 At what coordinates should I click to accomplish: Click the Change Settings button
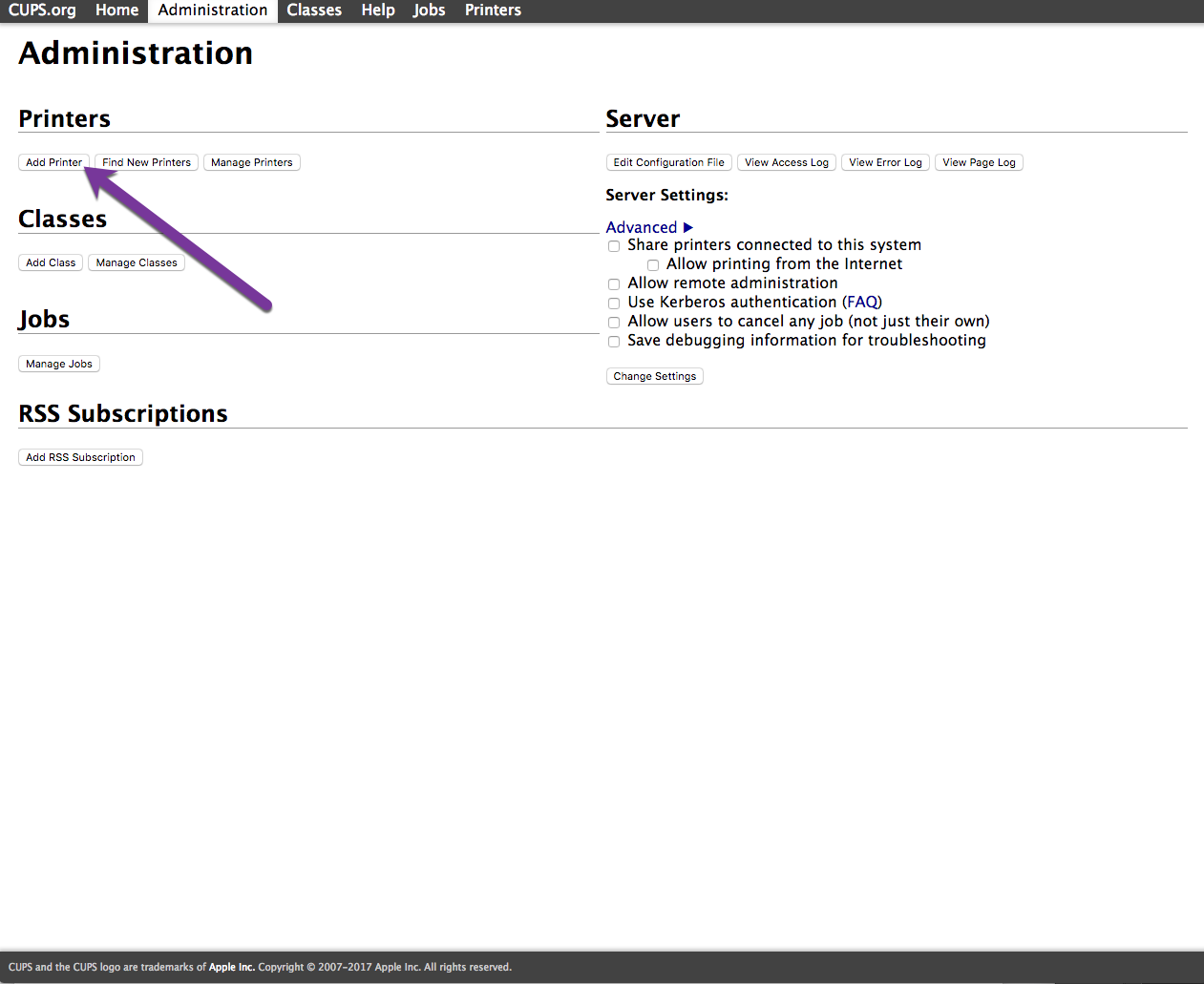tap(655, 376)
